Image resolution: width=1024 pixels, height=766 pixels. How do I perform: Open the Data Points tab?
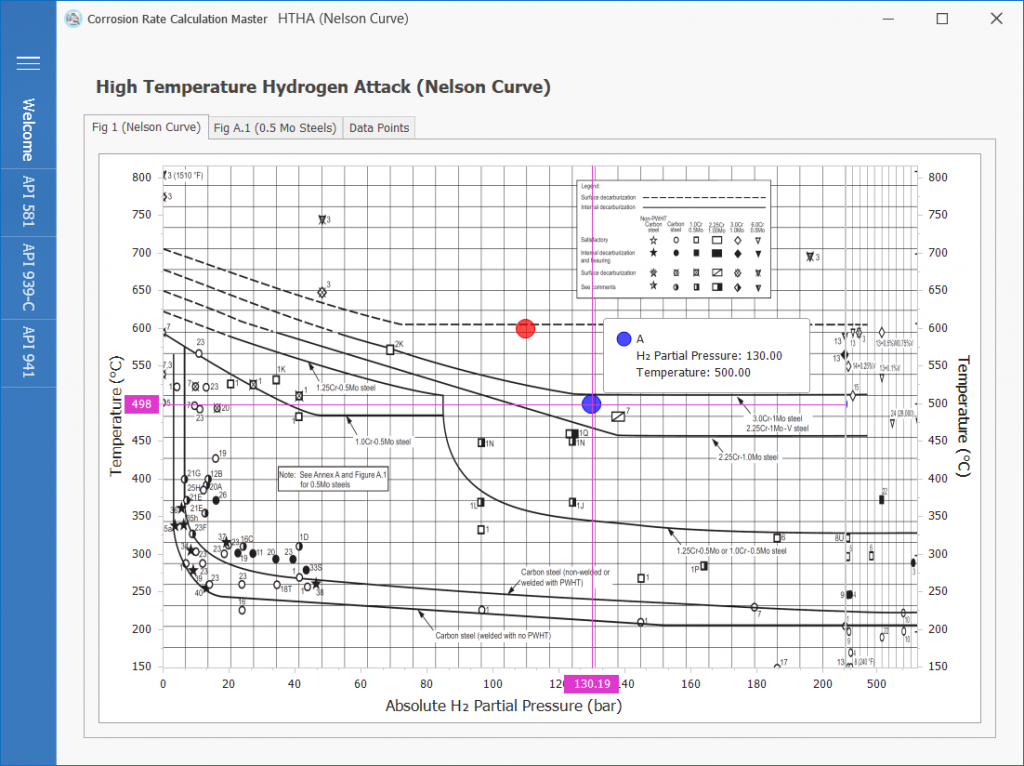click(379, 128)
